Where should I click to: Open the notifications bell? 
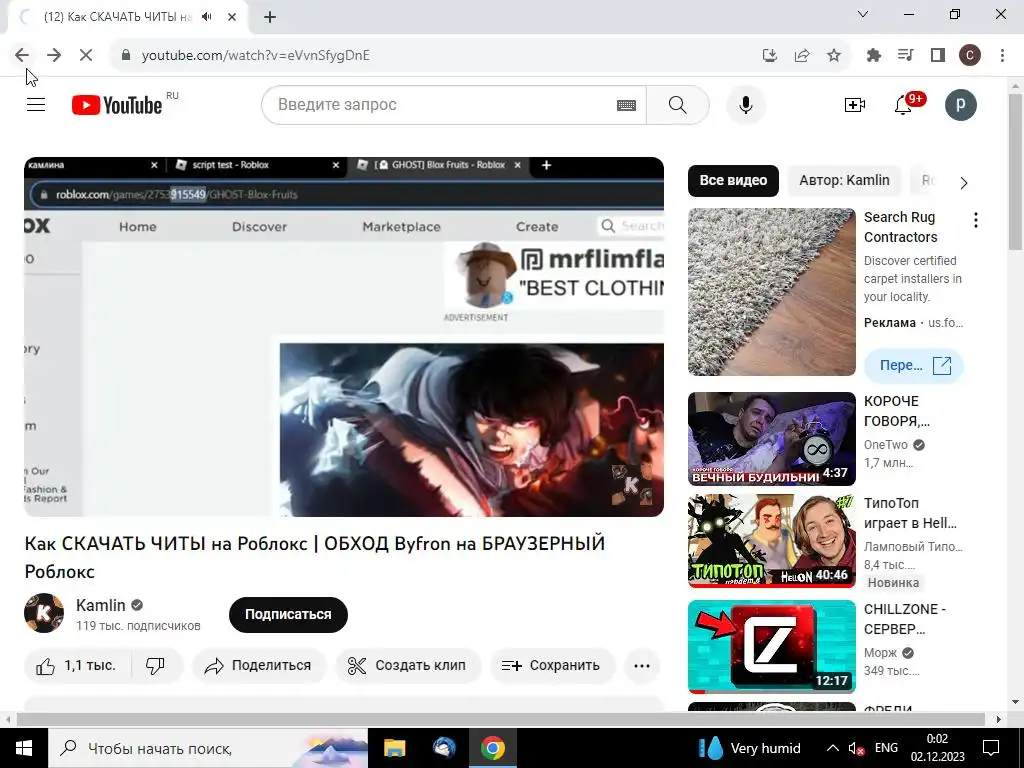click(903, 104)
